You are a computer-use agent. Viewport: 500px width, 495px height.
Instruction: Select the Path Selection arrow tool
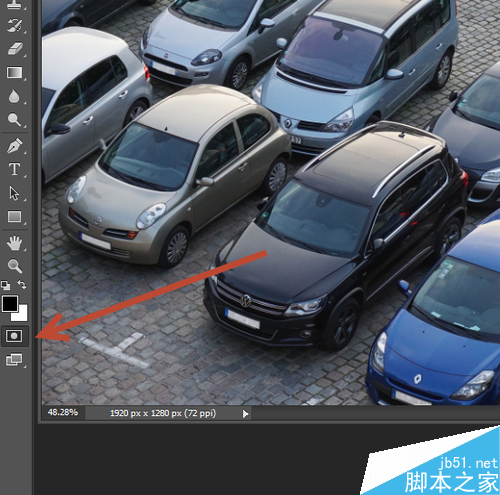[14, 193]
